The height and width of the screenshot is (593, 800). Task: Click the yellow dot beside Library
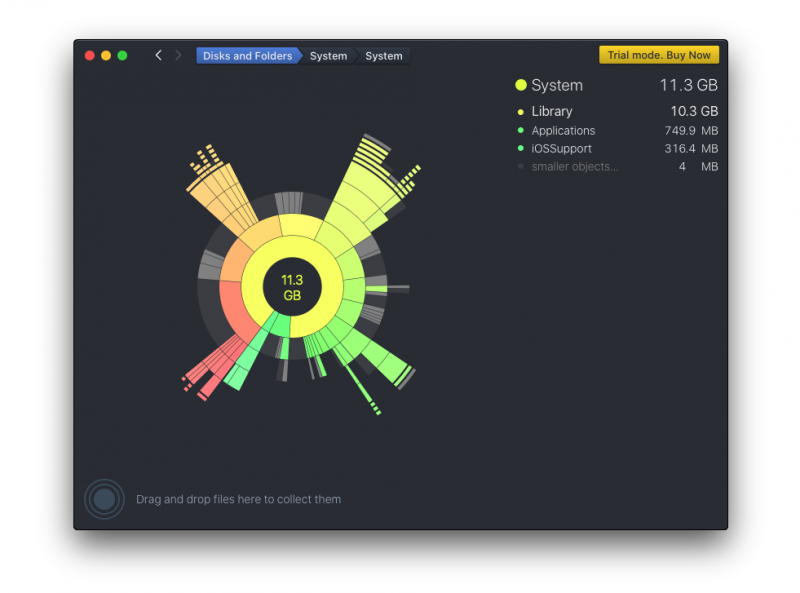(520, 112)
